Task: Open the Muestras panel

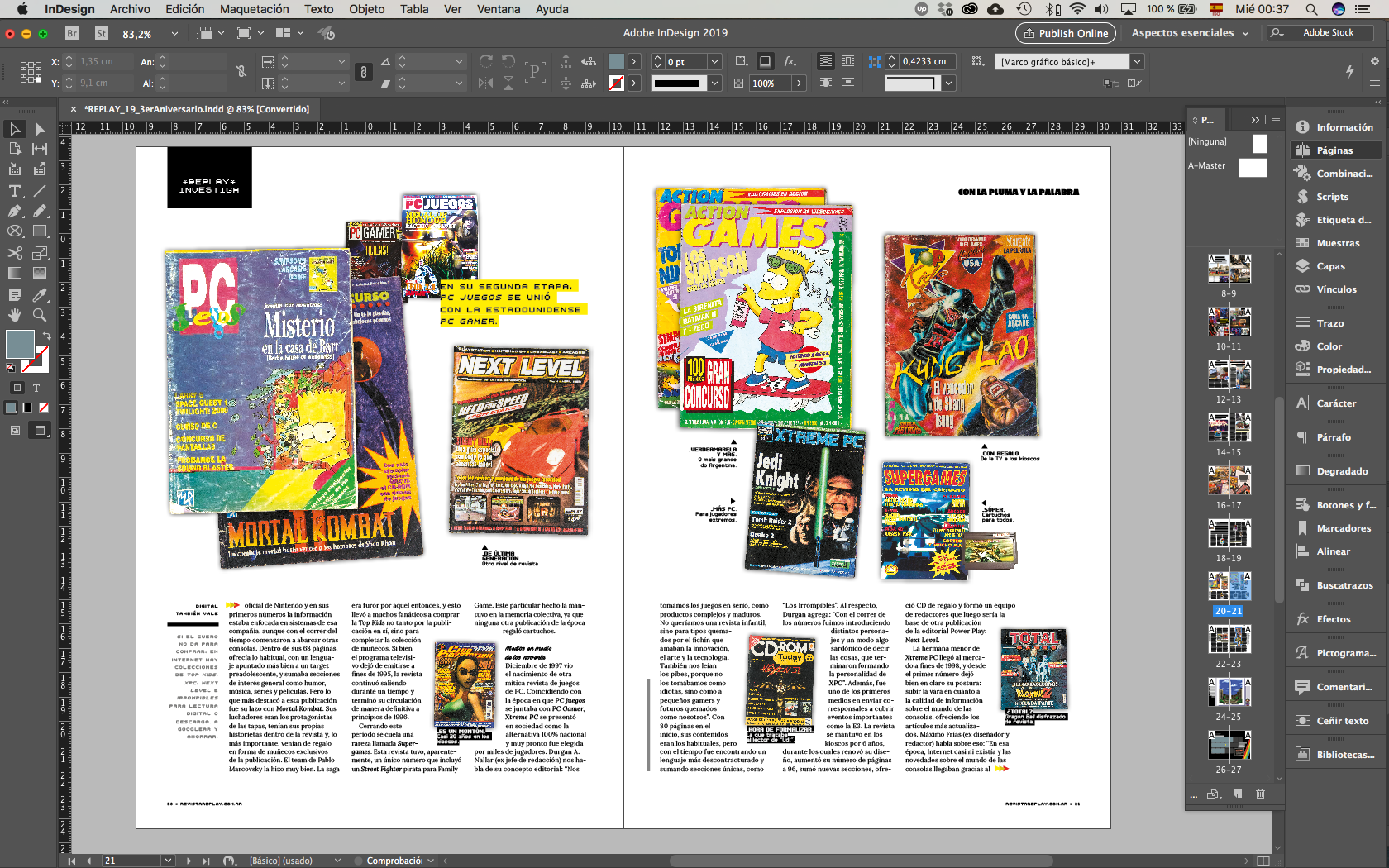Action: (x=1335, y=243)
